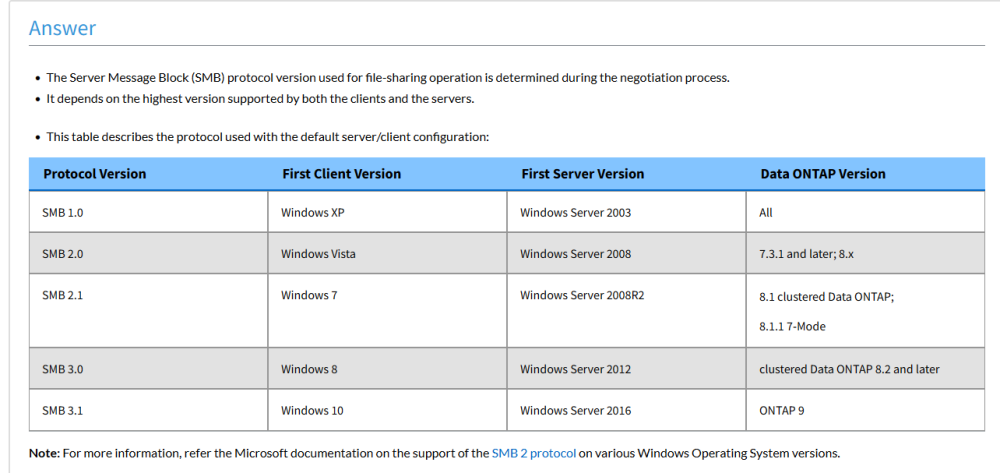Select the Protocol Version column header
Screen dimensions: 1000x473
(148, 174)
